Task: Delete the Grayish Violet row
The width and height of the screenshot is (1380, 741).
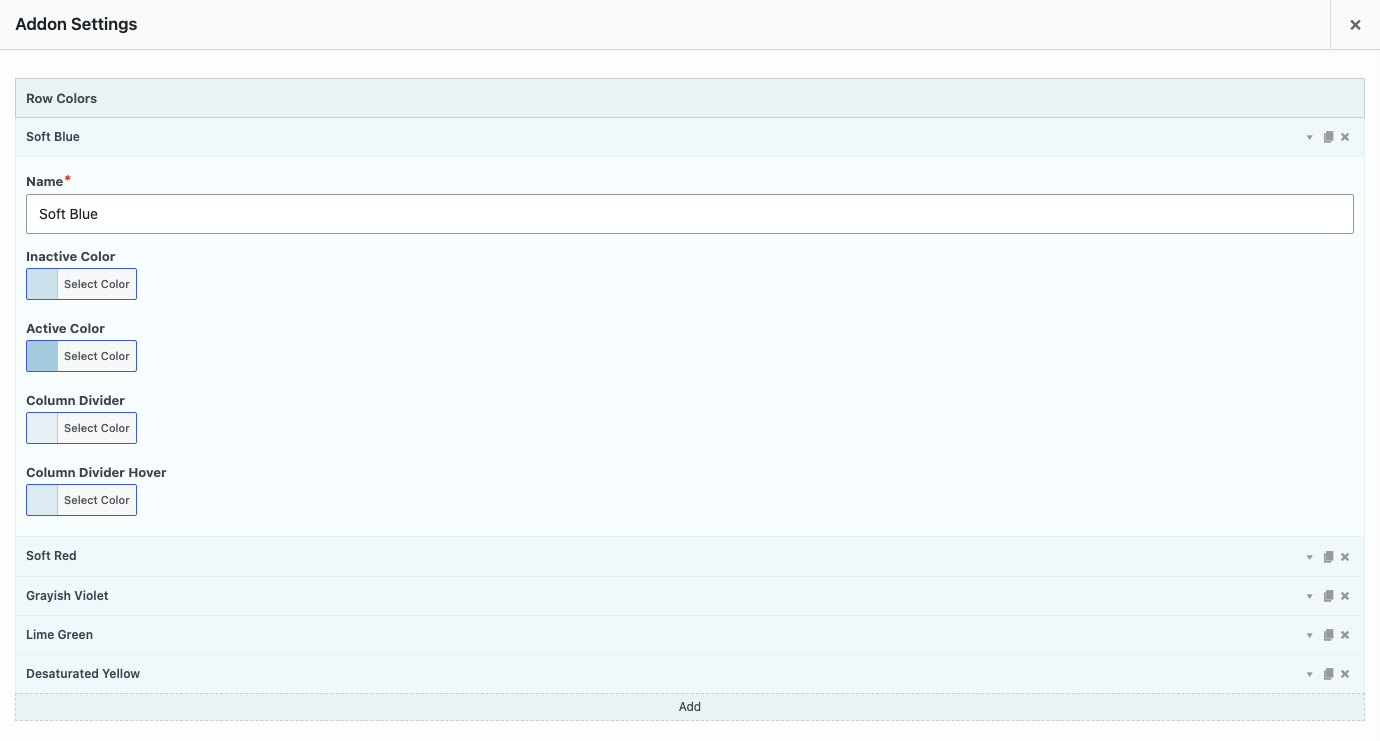Action: pos(1345,596)
